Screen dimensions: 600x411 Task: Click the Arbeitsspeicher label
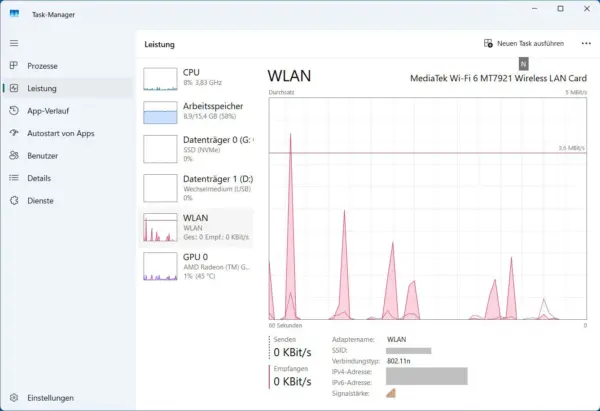click(213, 106)
